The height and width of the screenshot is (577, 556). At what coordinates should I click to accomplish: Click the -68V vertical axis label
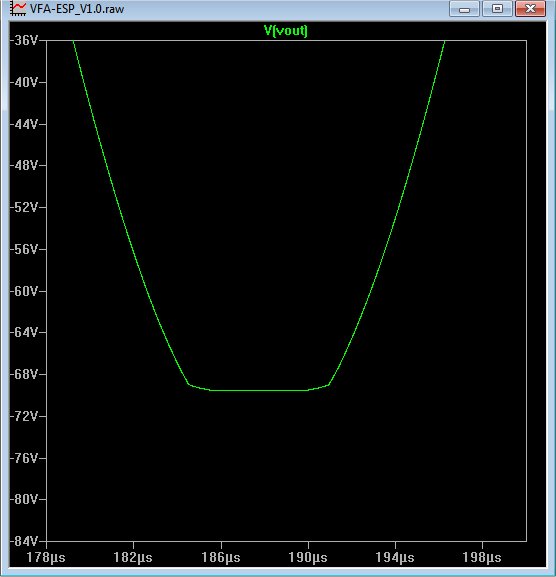24,374
